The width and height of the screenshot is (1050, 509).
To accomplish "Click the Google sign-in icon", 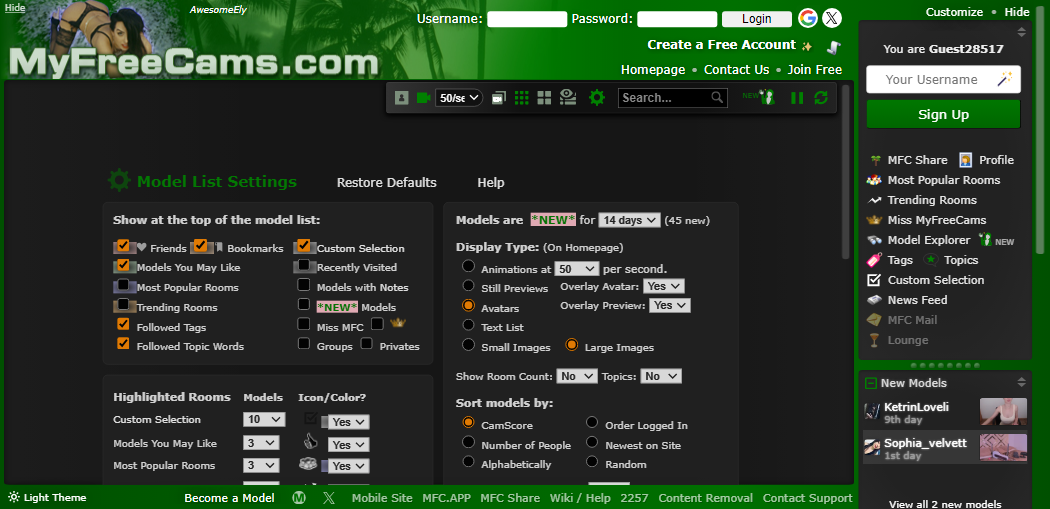I will [x=808, y=18].
